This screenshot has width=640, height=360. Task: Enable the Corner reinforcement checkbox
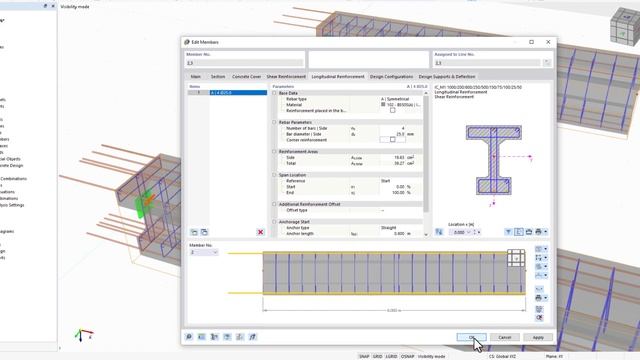[x=392, y=140]
